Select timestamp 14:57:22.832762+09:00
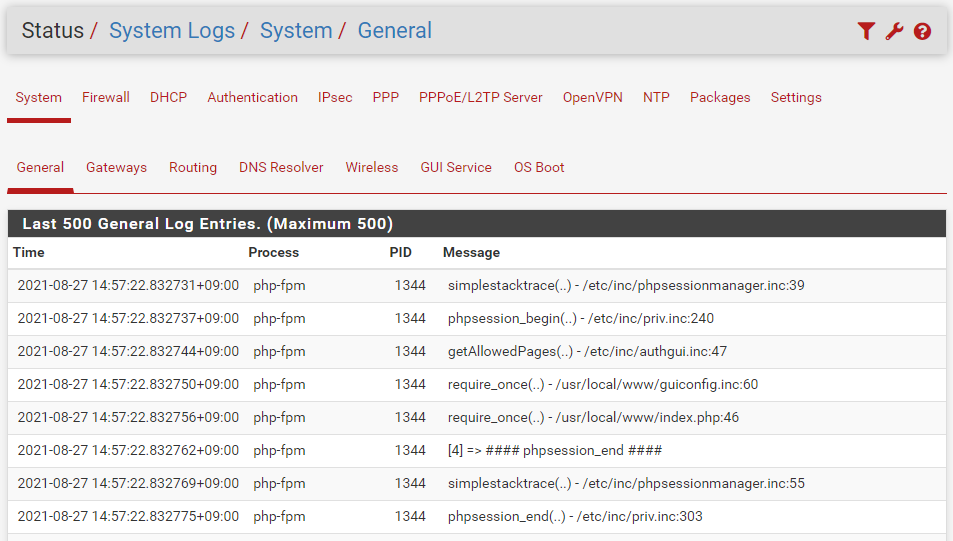 128,450
